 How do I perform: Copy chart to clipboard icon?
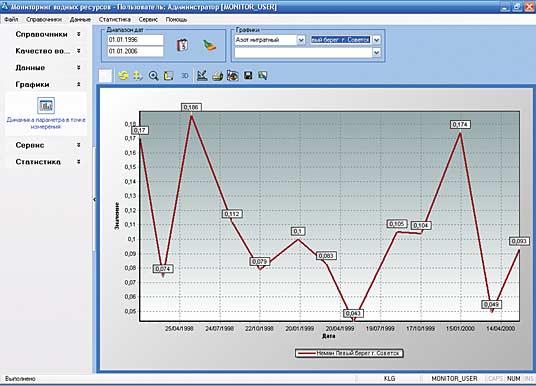click(x=233, y=76)
